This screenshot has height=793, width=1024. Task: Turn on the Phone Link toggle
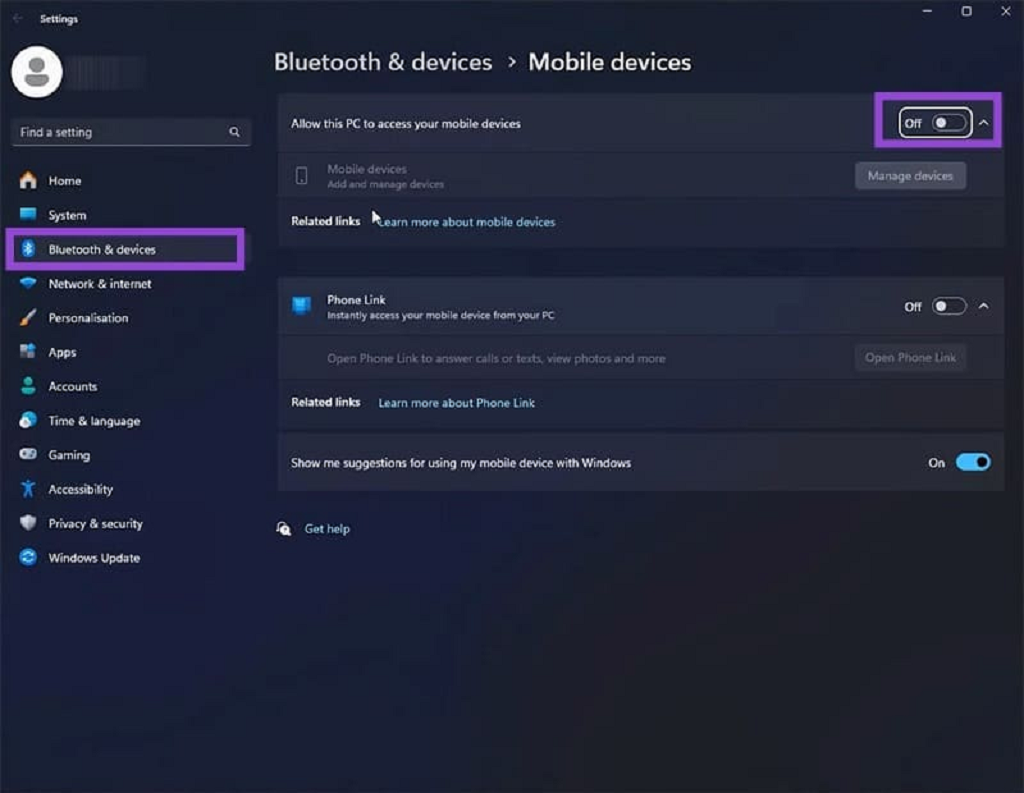[x=949, y=306]
